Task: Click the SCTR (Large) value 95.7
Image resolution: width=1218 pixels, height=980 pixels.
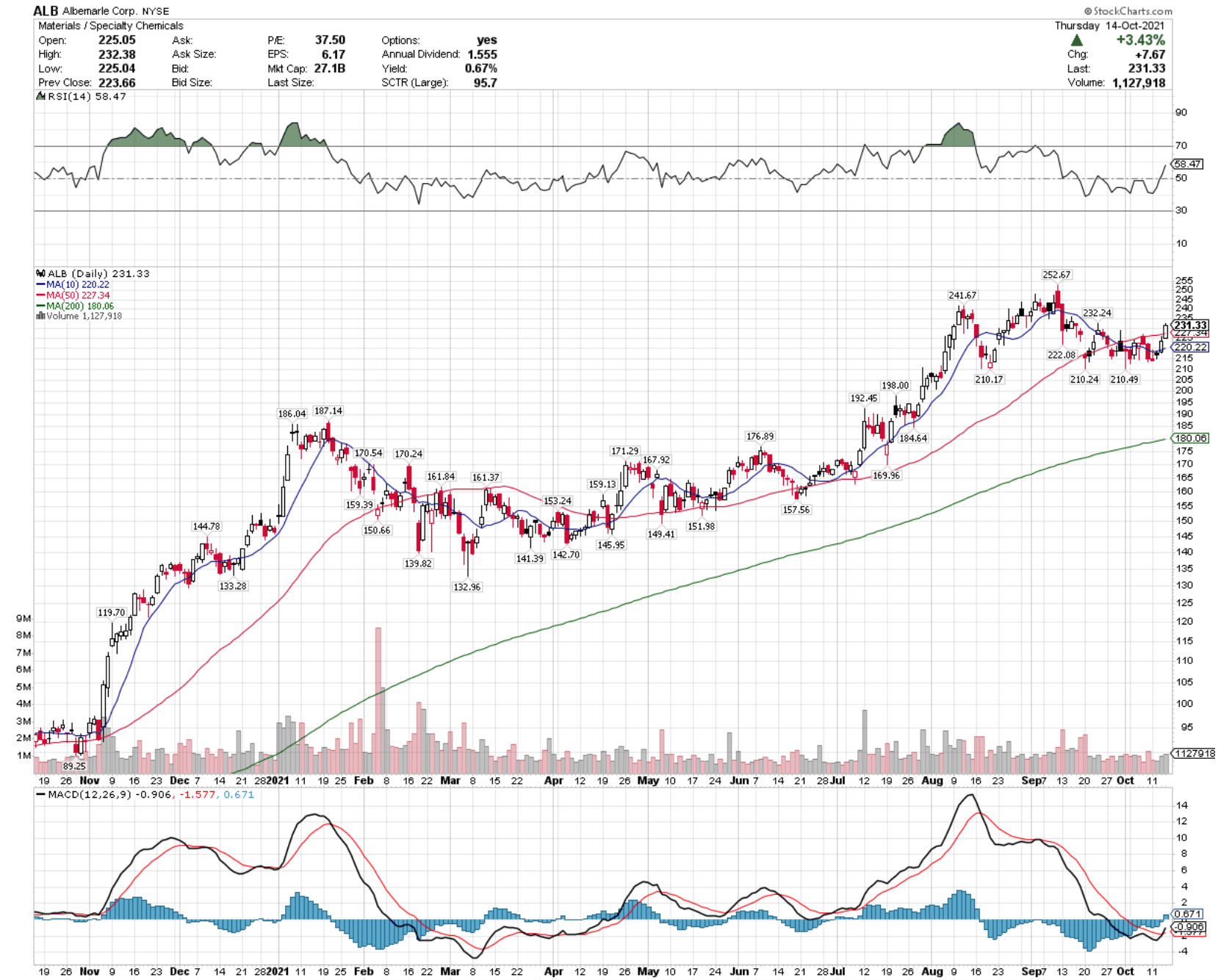Action: 485,82
